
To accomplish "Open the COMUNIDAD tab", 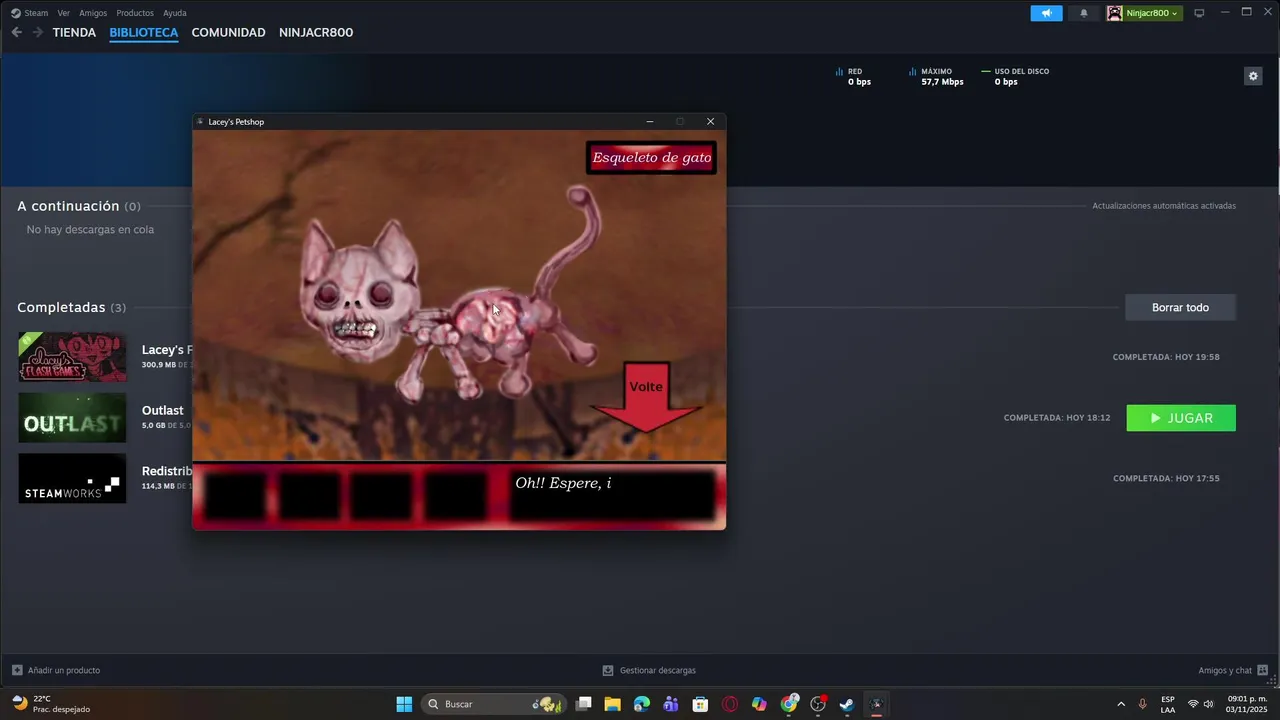I will tap(228, 32).
